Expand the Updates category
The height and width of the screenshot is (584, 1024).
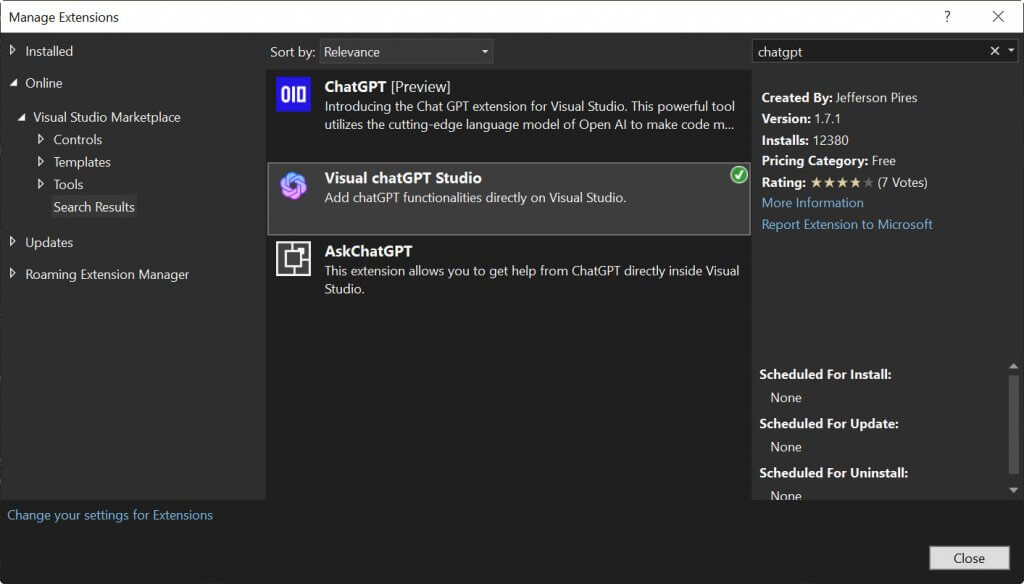(12, 242)
